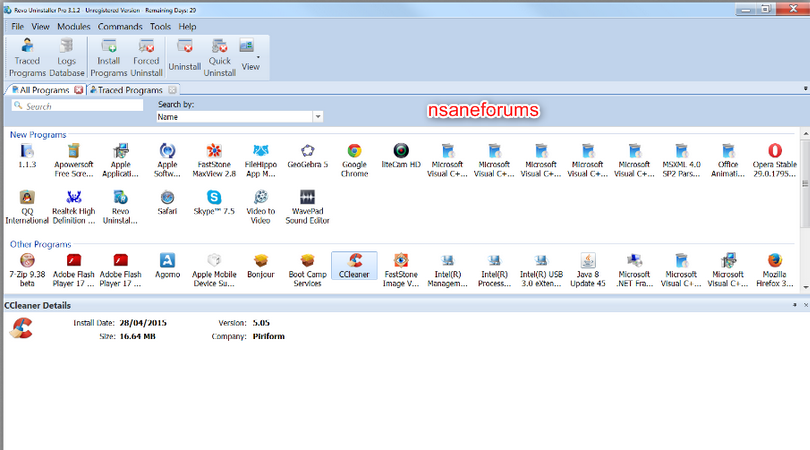Select the Skype 7.5 icon
Screen dimensions: 810x450
(x=214, y=203)
